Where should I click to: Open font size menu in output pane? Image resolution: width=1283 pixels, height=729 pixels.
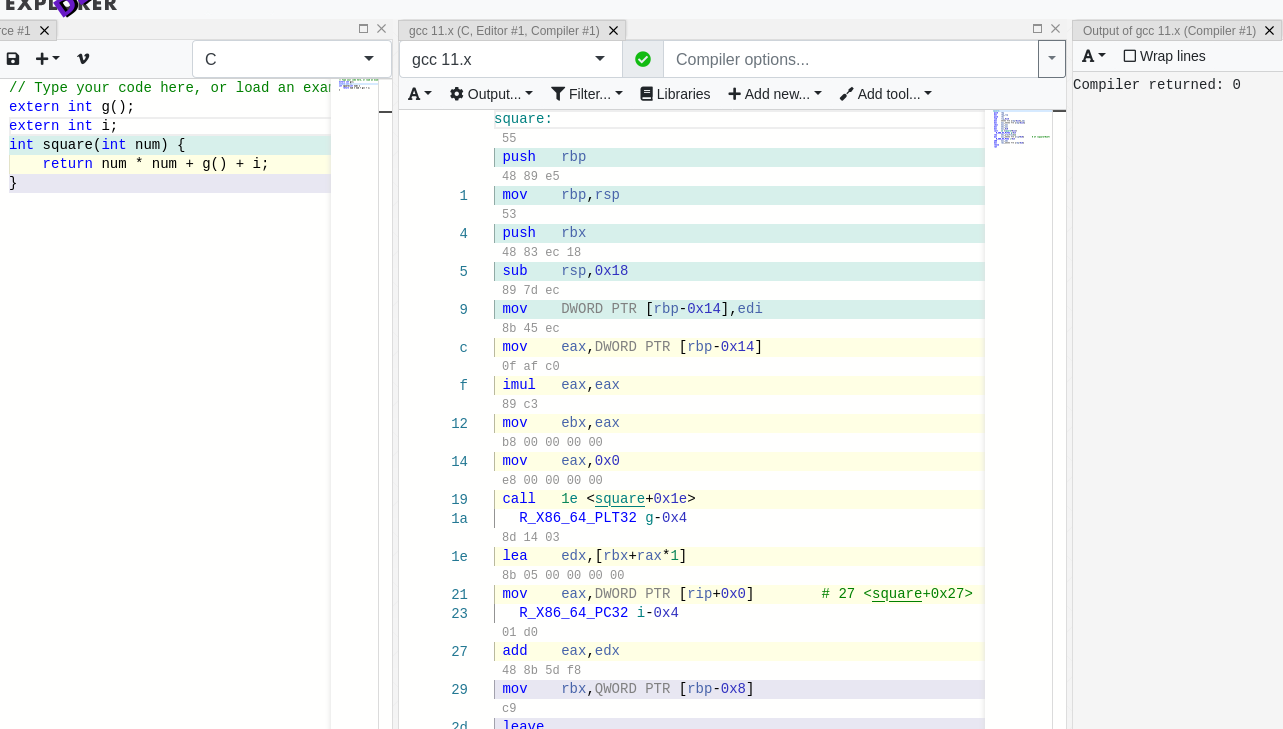[x=1094, y=56]
